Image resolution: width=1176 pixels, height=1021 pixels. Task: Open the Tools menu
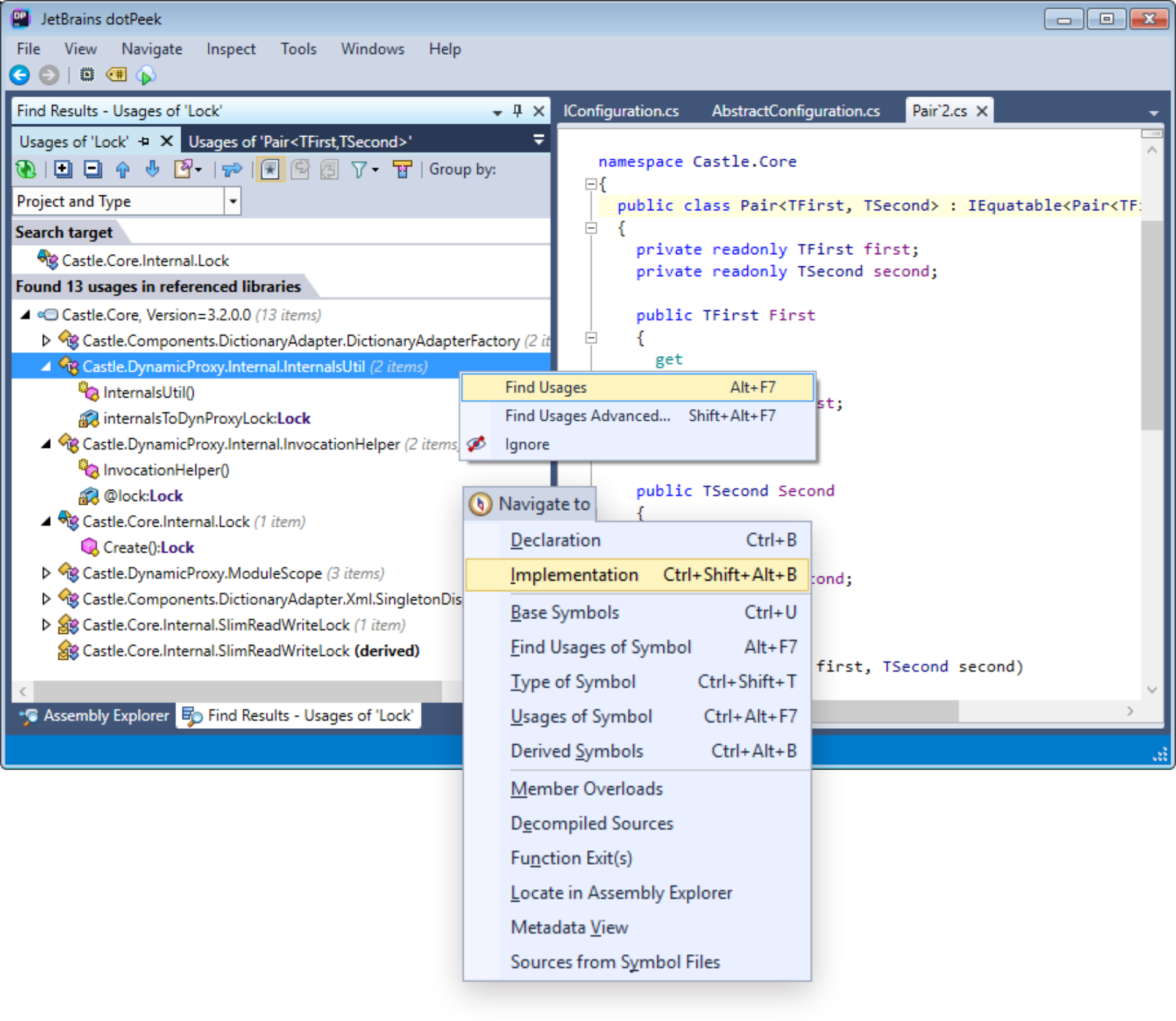point(298,49)
